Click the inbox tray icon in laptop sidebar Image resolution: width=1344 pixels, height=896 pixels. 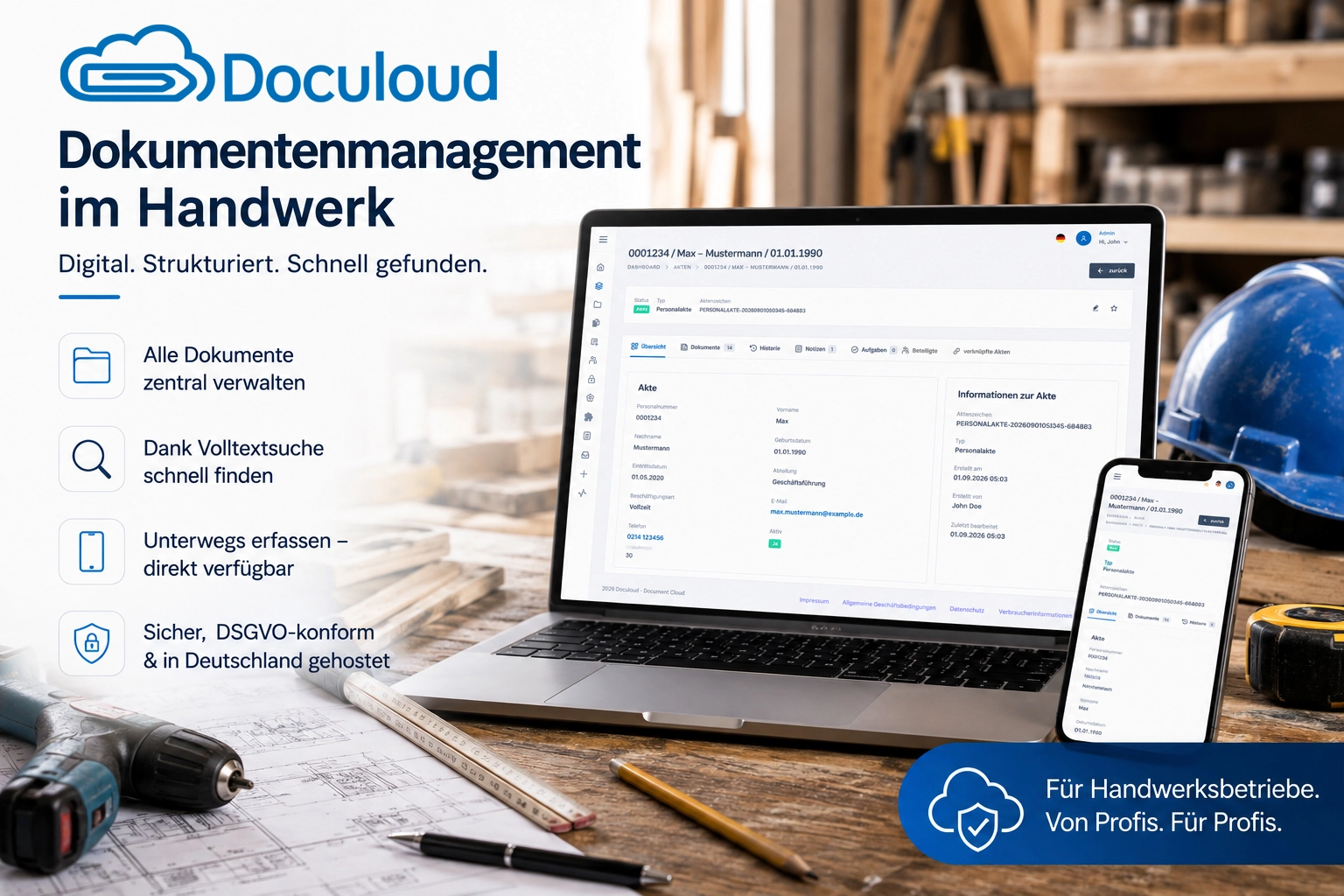pos(586,455)
